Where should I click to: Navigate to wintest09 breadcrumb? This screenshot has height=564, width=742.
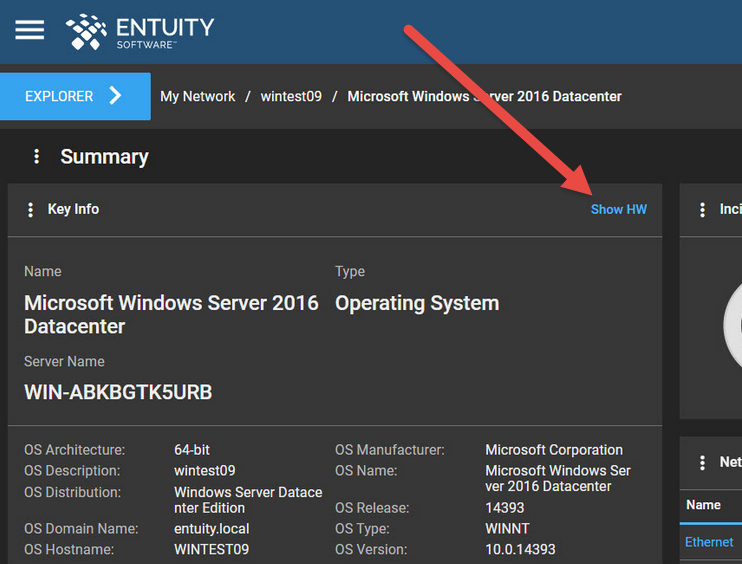tap(291, 97)
